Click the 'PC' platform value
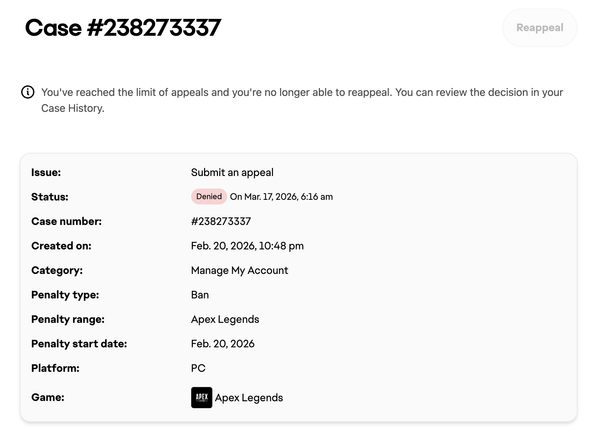Viewport: 600px width, 436px height. point(198,368)
